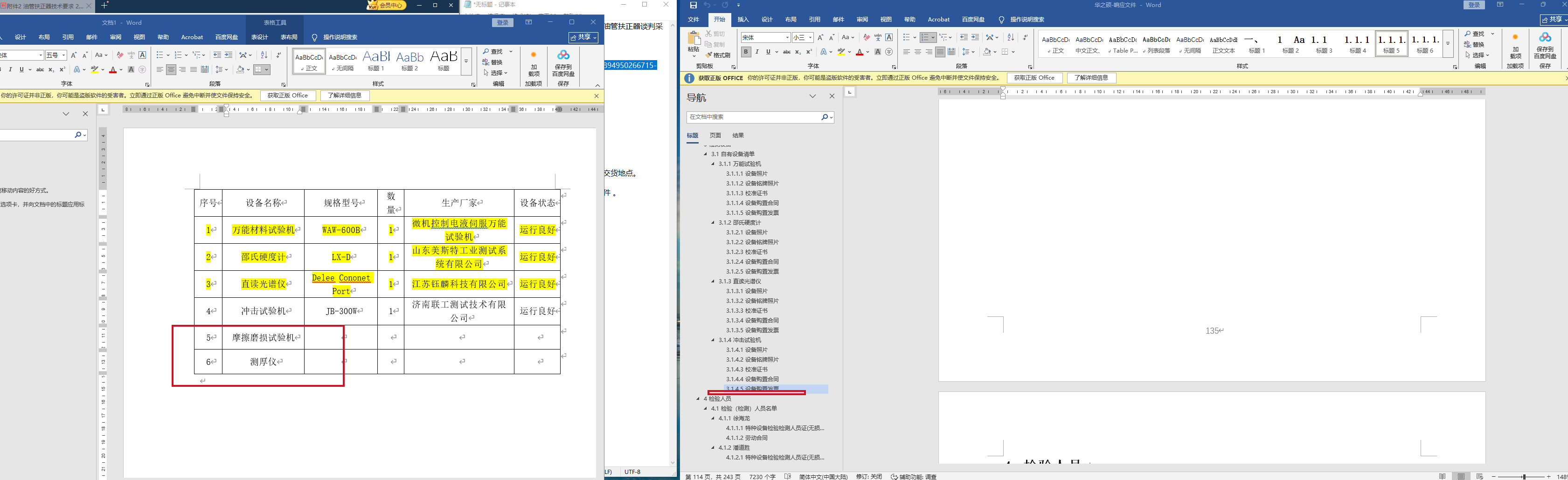The width and height of the screenshot is (1568, 480).
Task: Apply red font color in 华之硕 window
Action: [859, 52]
